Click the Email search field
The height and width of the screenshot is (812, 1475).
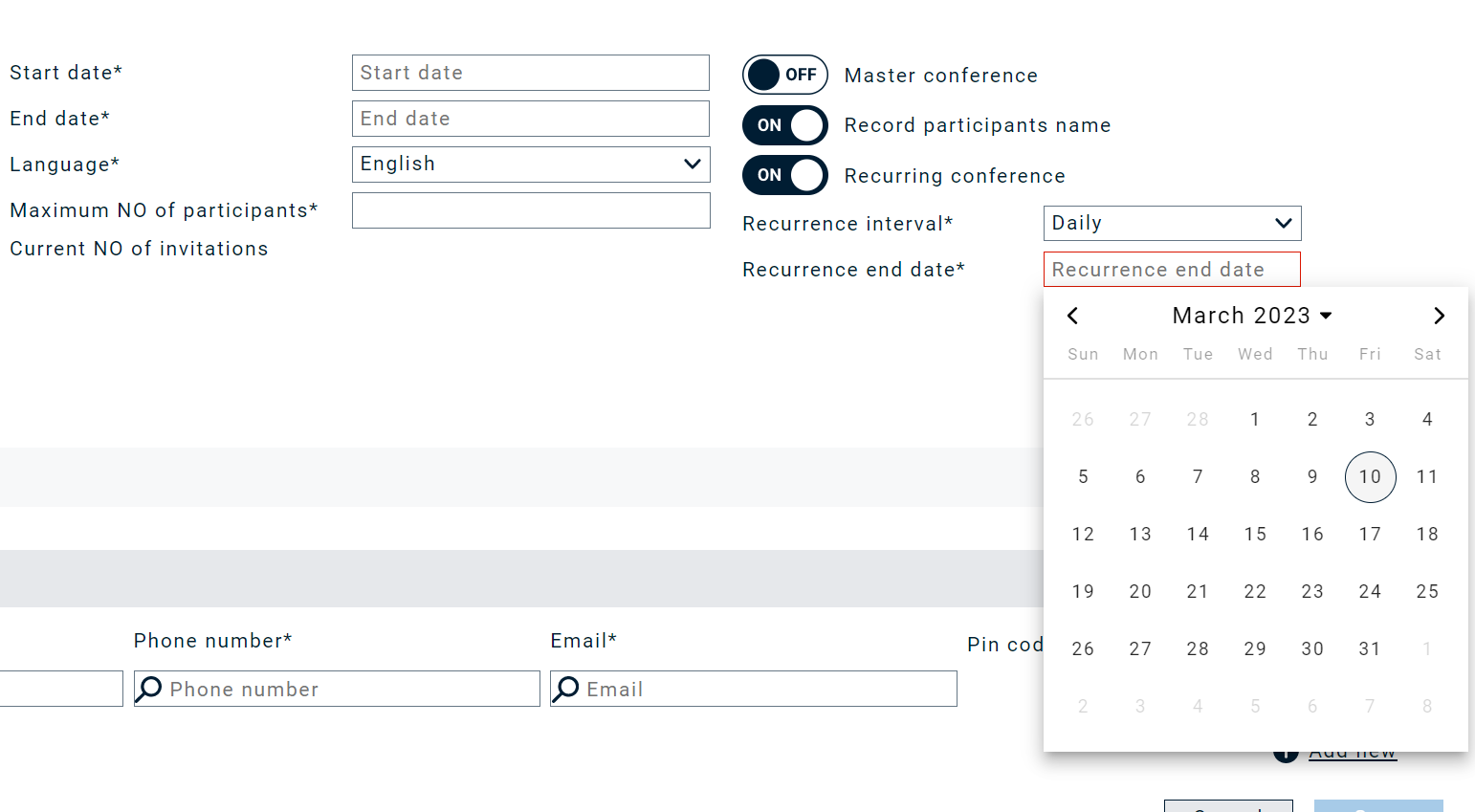(x=754, y=689)
